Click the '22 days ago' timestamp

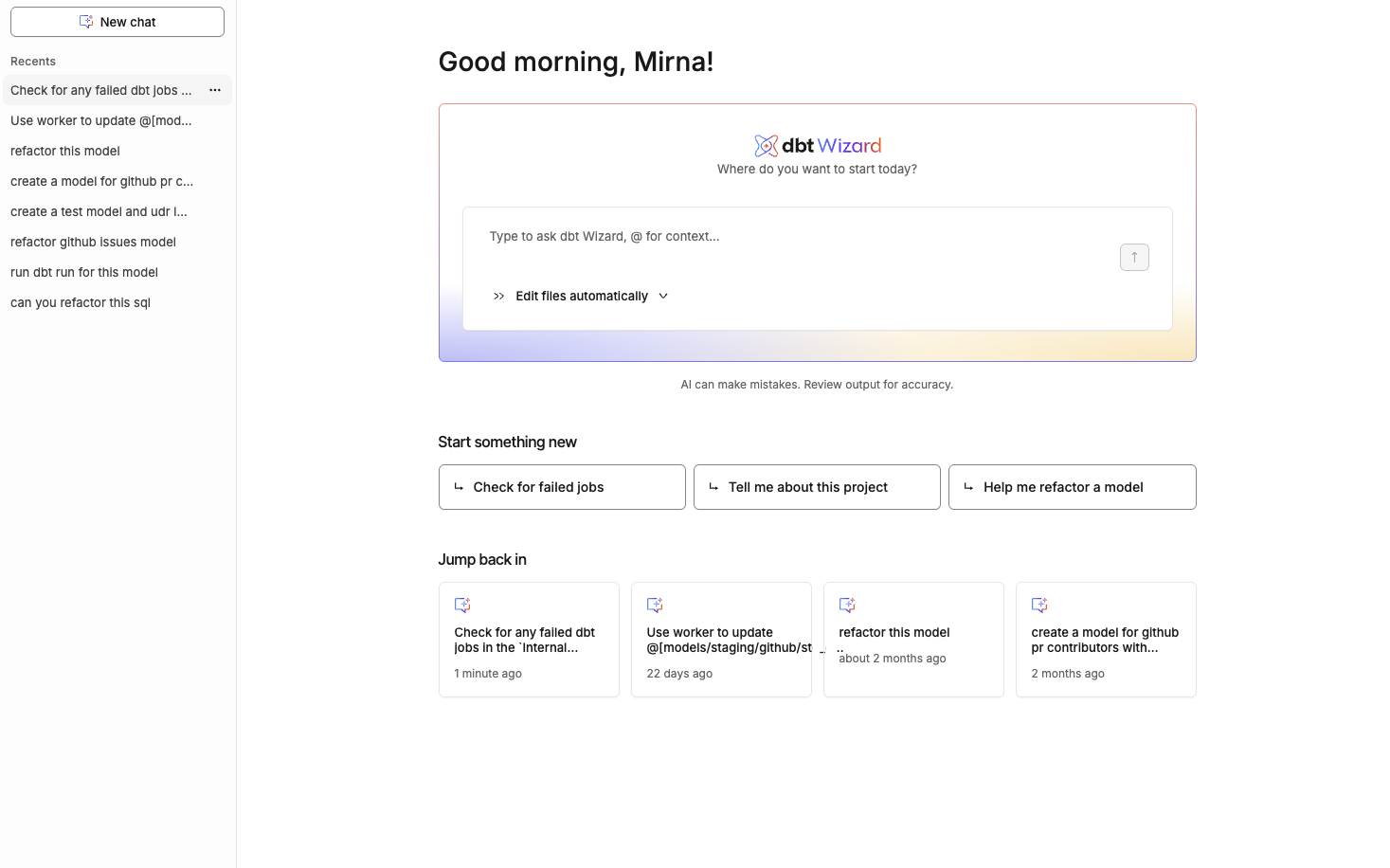[x=679, y=674]
